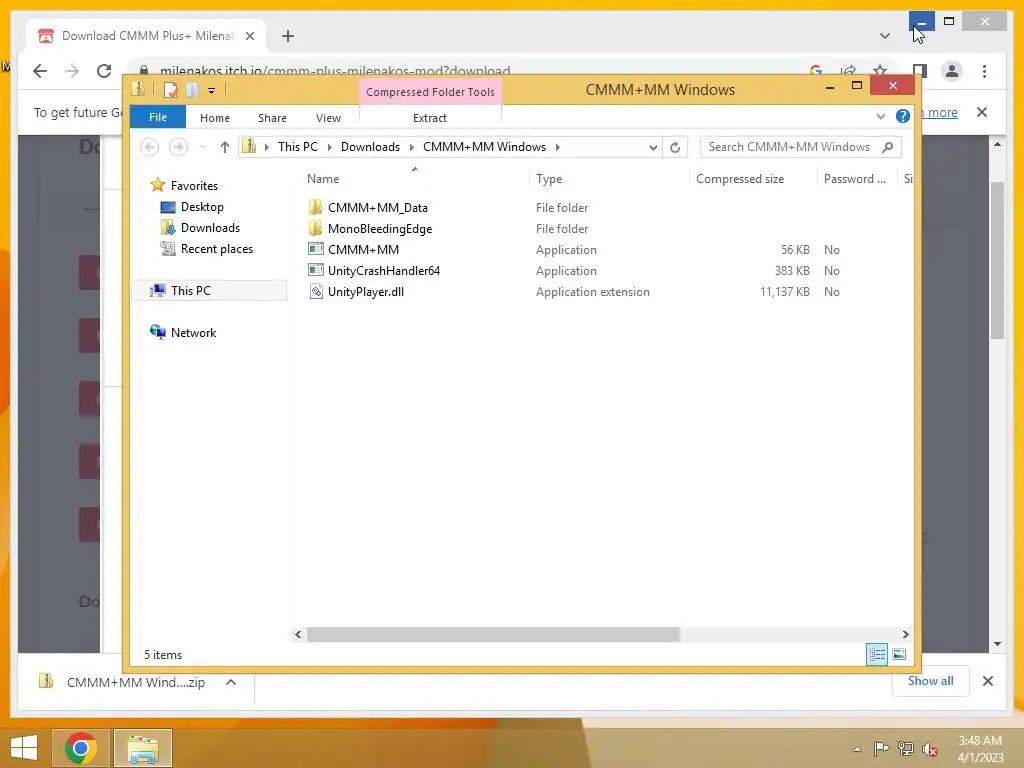
Task: Open the Home ribbon tab
Action: click(x=215, y=118)
